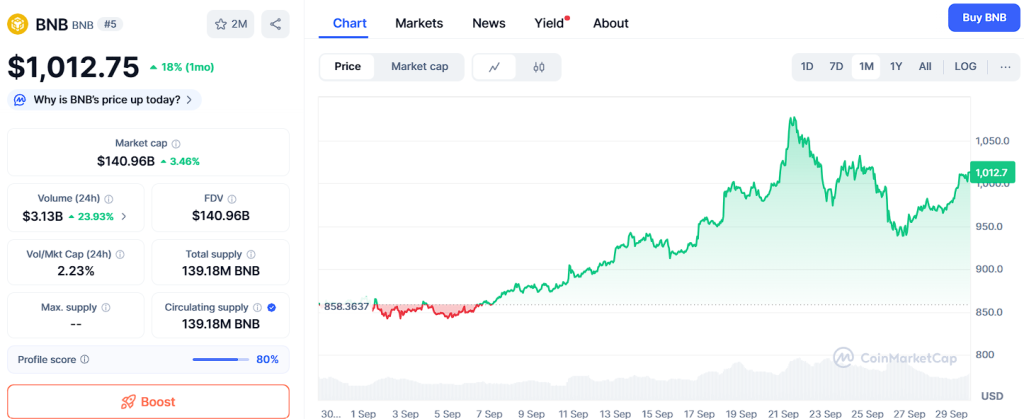Set chart range to 7D
This screenshot has height=419, width=1024.
coord(836,67)
